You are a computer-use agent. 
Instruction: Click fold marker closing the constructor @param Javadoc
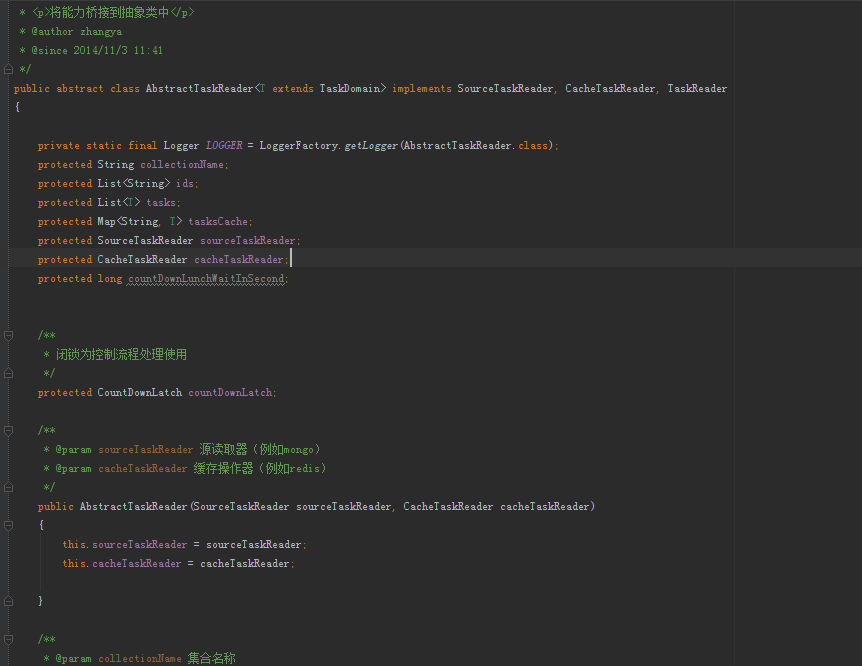click(8, 487)
